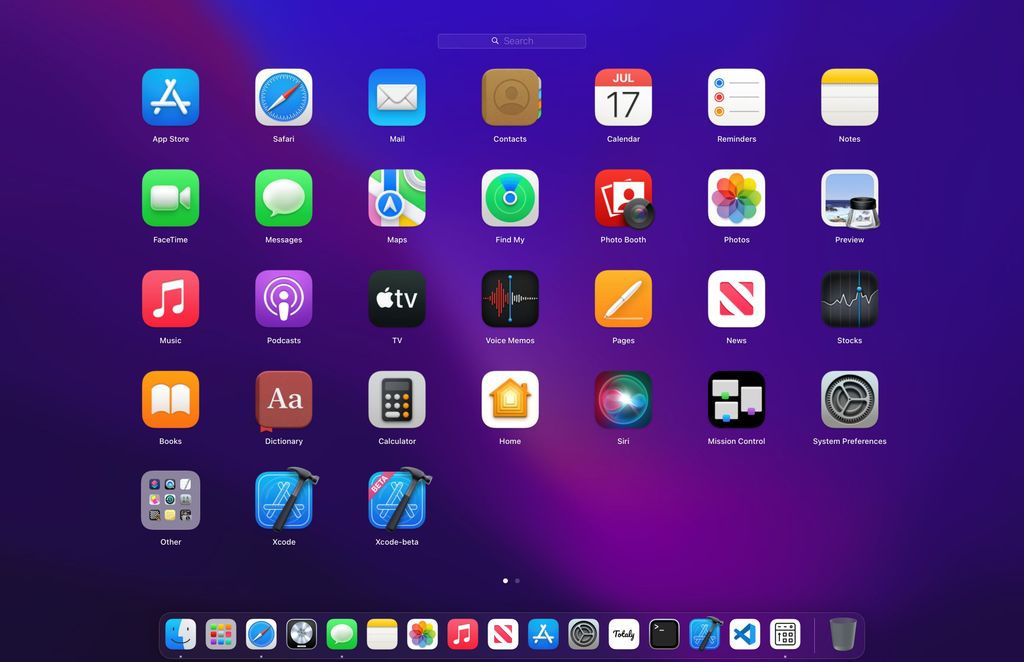Launch Find My from Launchpad

point(510,198)
